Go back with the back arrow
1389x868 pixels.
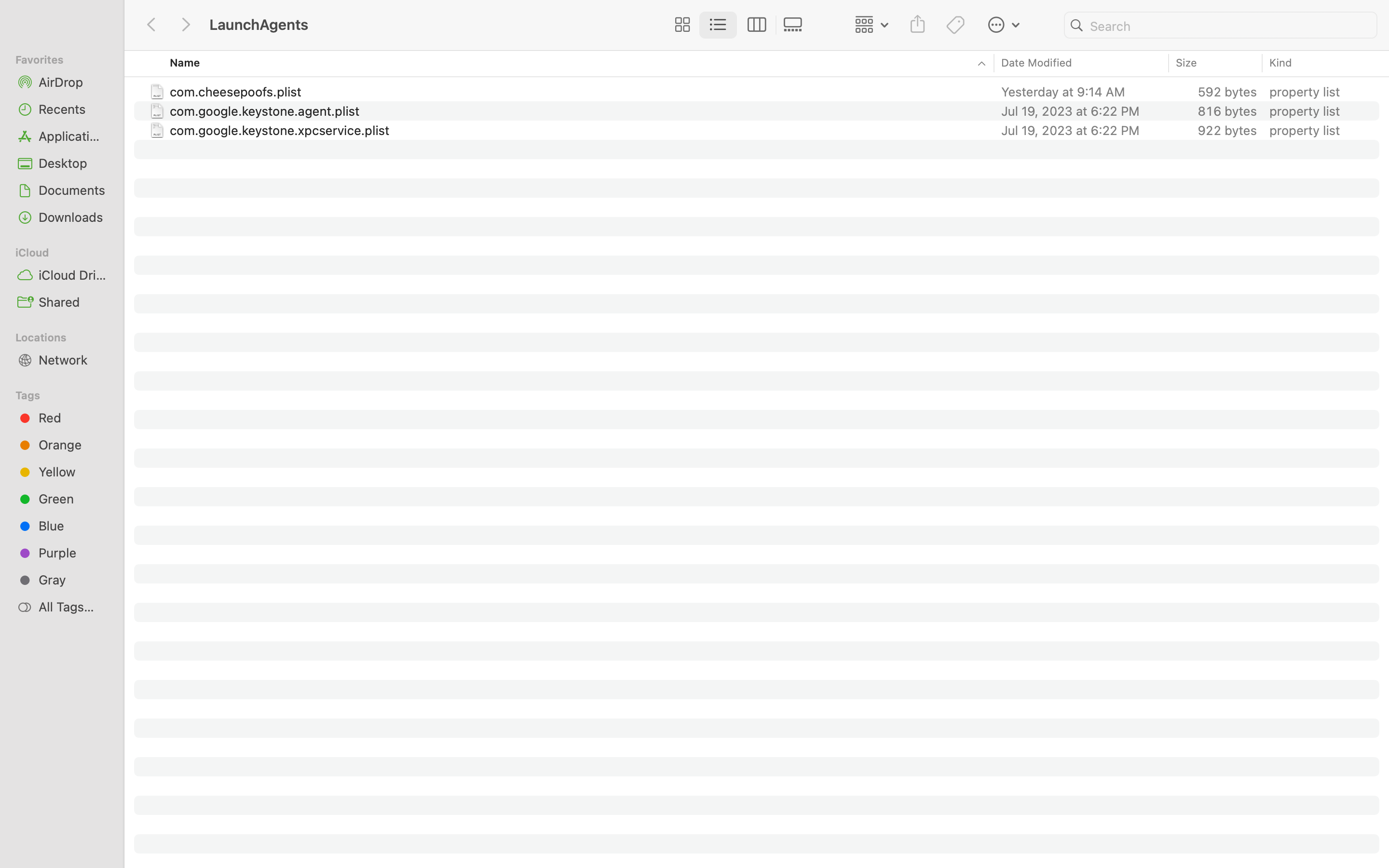point(151,25)
